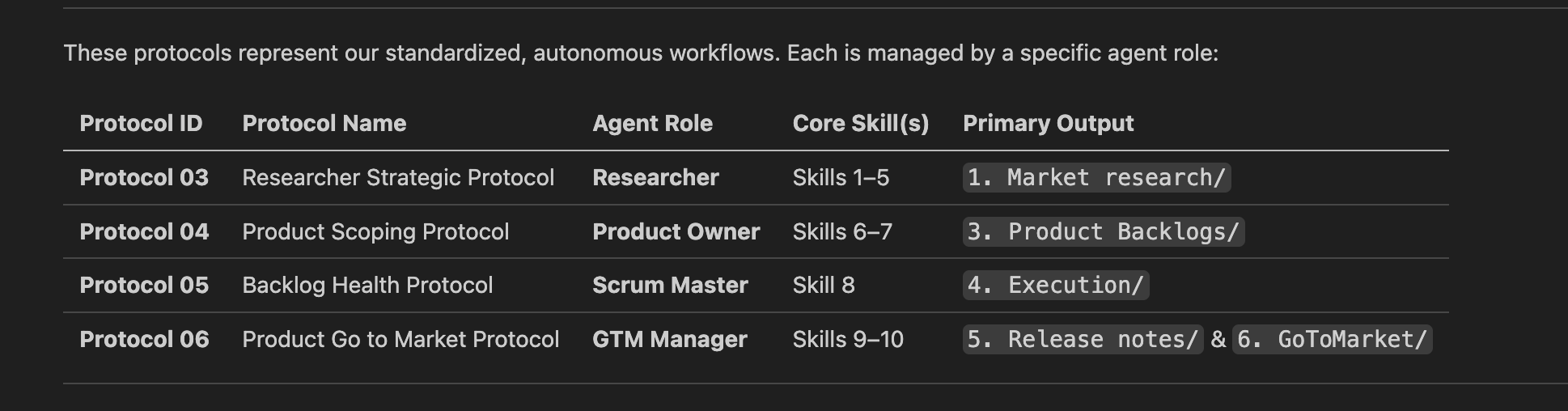Screen dimensions: 1568x411
Task: Click the Protocol Name column header
Action: click(x=324, y=123)
